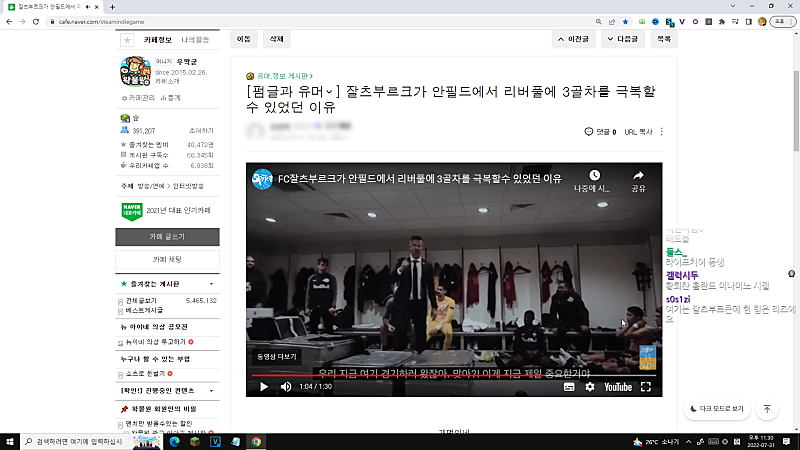
Task: Open the 소스로 돈벌기 board
Action: [145, 373]
